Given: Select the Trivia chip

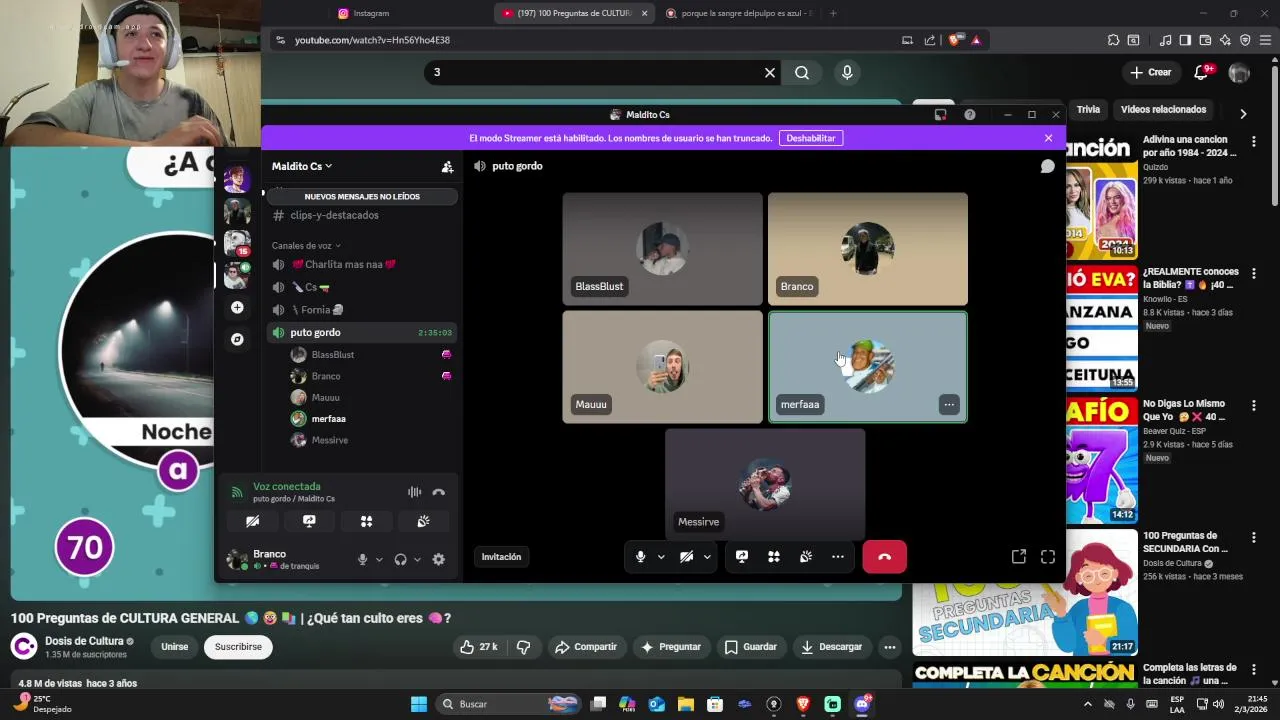Looking at the screenshot, I should (1088, 110).
